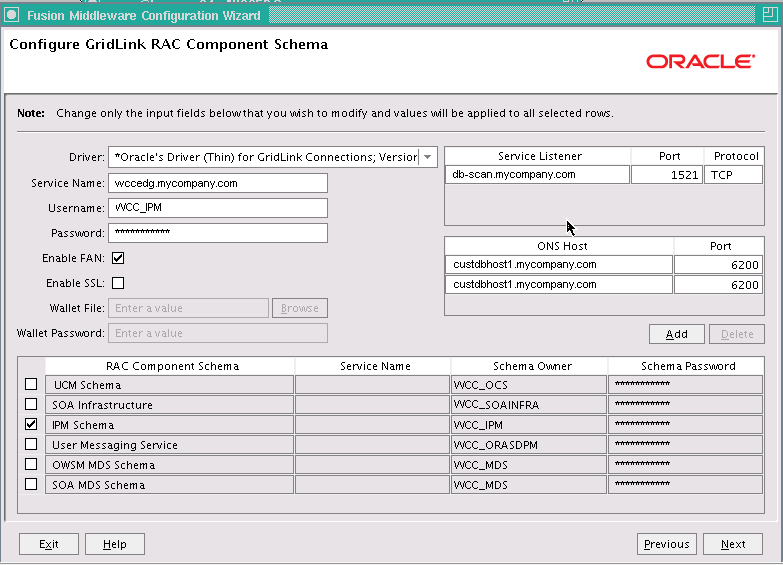This screenshot has width=783, height=565.
Task: Click the Browse button
Action: 300,308
